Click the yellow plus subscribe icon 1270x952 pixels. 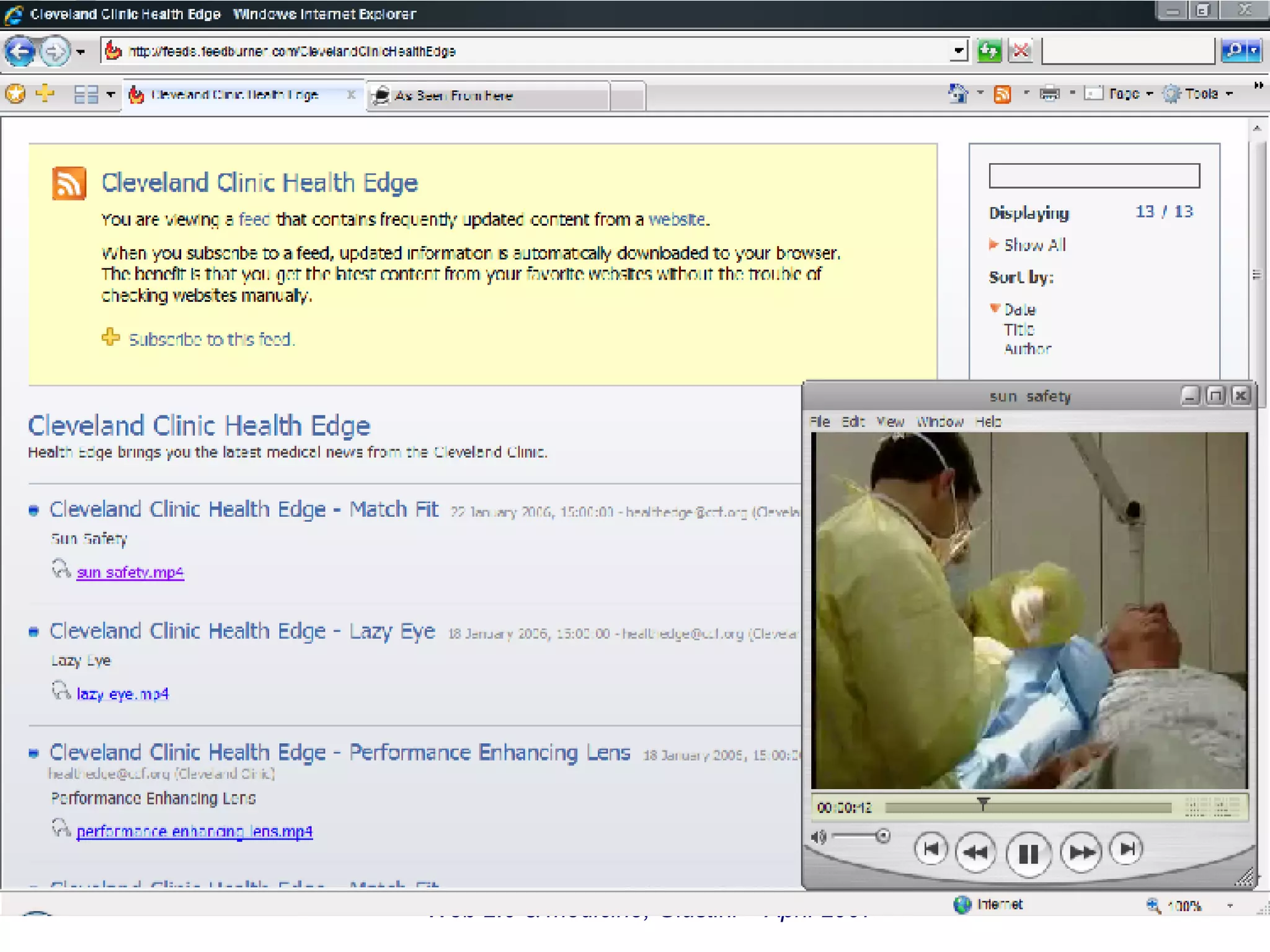click(110, 337)
